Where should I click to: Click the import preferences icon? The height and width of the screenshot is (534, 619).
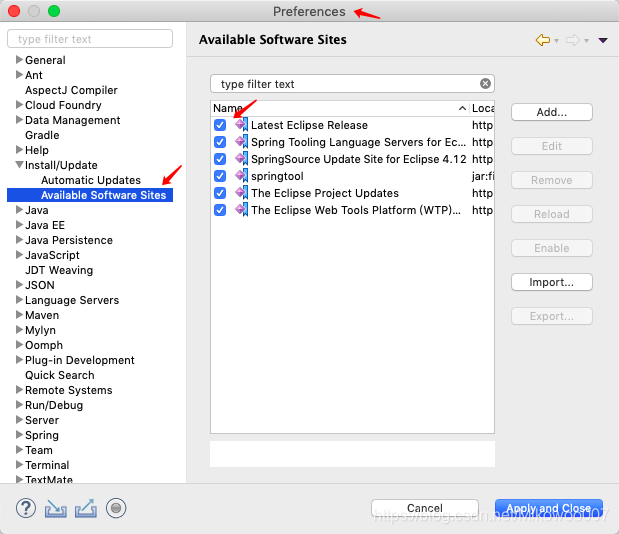(55, 508)
